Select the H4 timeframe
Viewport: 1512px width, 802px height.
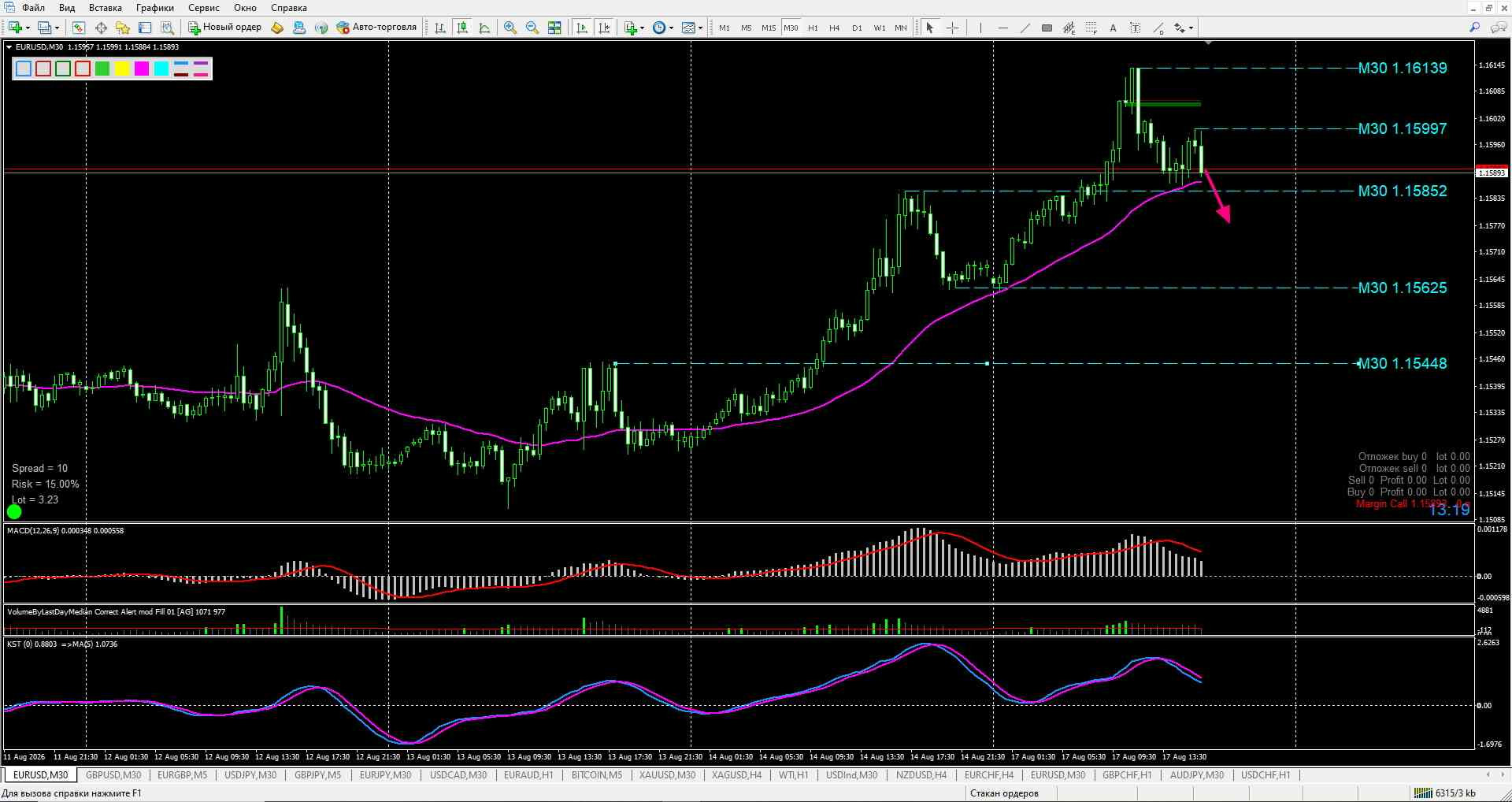(x=835, y=28)
